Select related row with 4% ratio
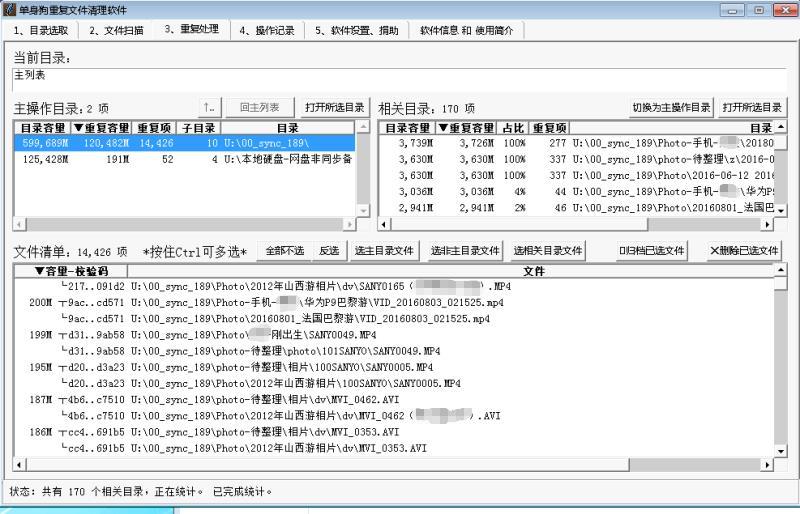 coord(577,191)
